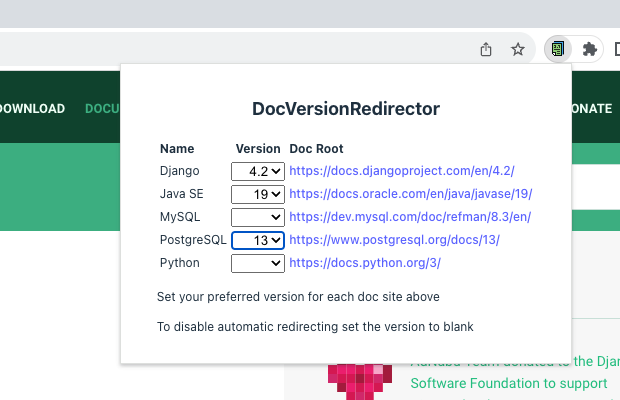620x400 pixels.
Task: Open the blank Python version dropdown
Action: pyautogui.click(x=258, y=263)
